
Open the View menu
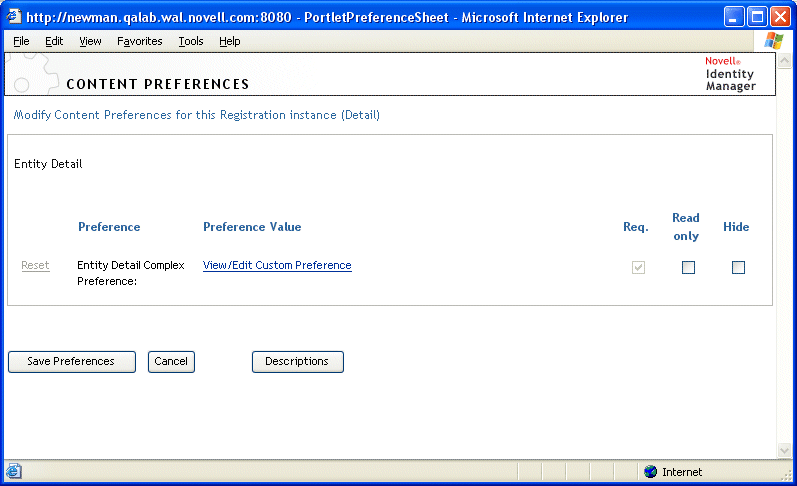coord(90,41)
